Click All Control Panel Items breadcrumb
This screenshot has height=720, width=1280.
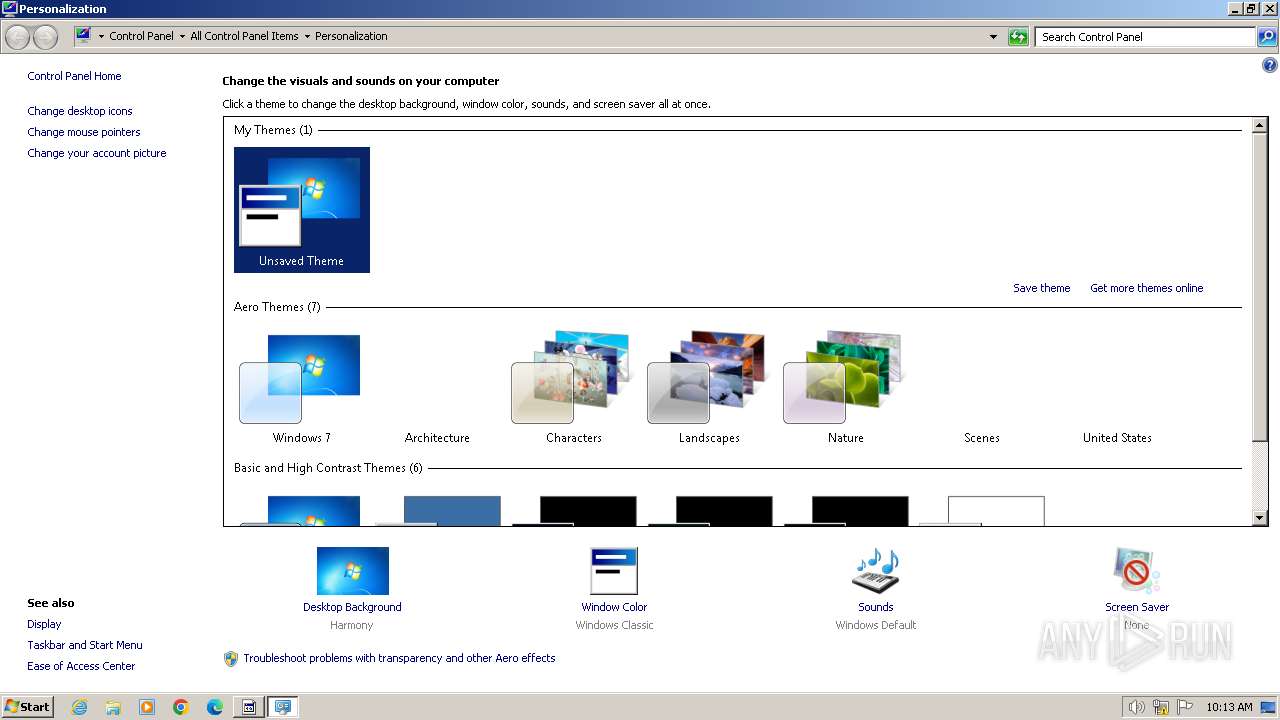[244, 36]
